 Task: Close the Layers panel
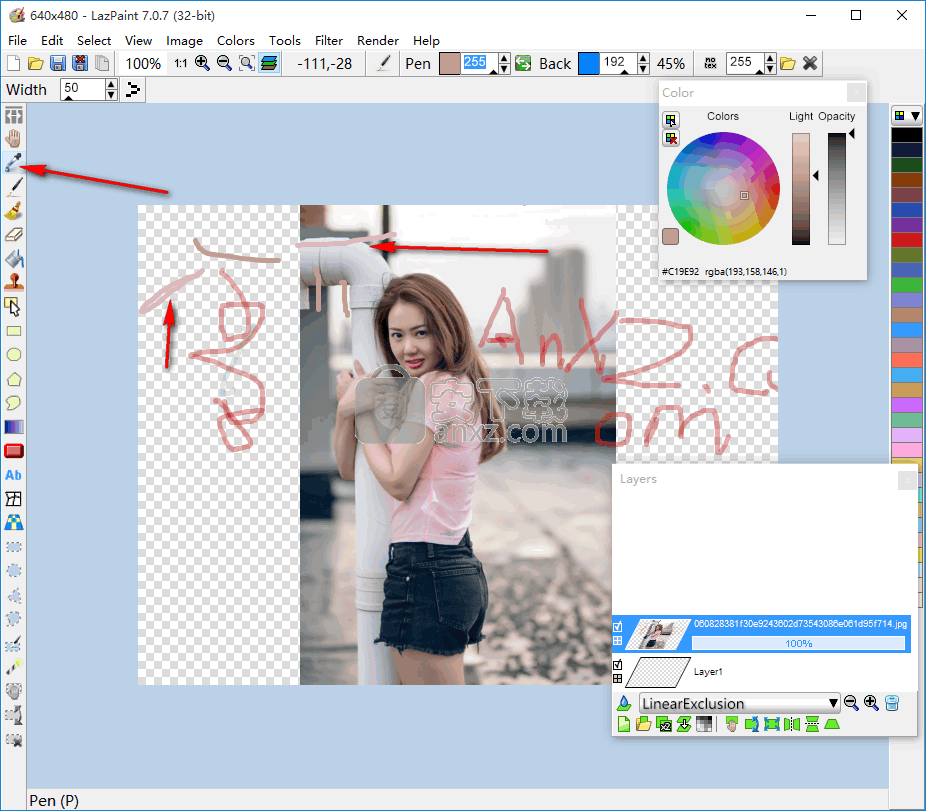click(907, 480)
